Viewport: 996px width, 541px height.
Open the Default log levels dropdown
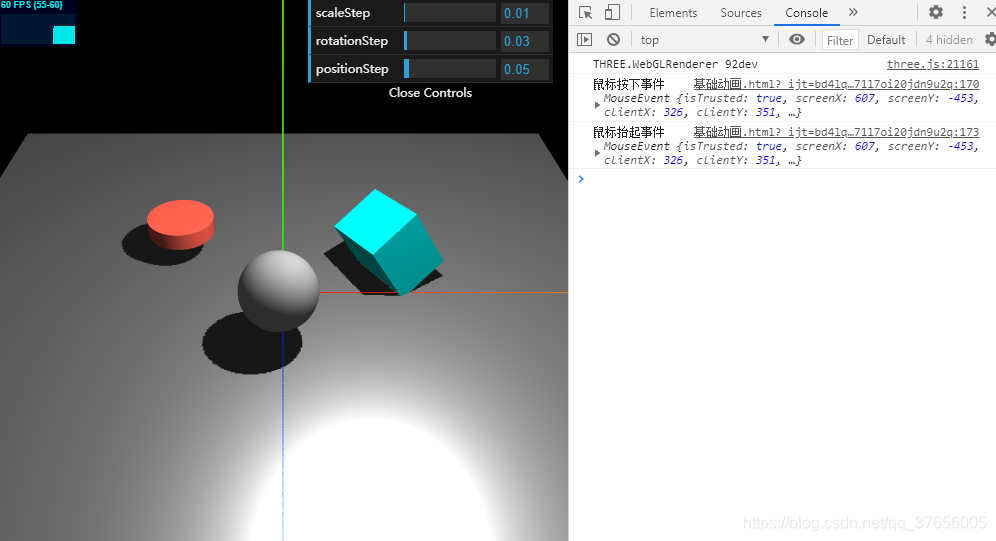pos(886,40)
